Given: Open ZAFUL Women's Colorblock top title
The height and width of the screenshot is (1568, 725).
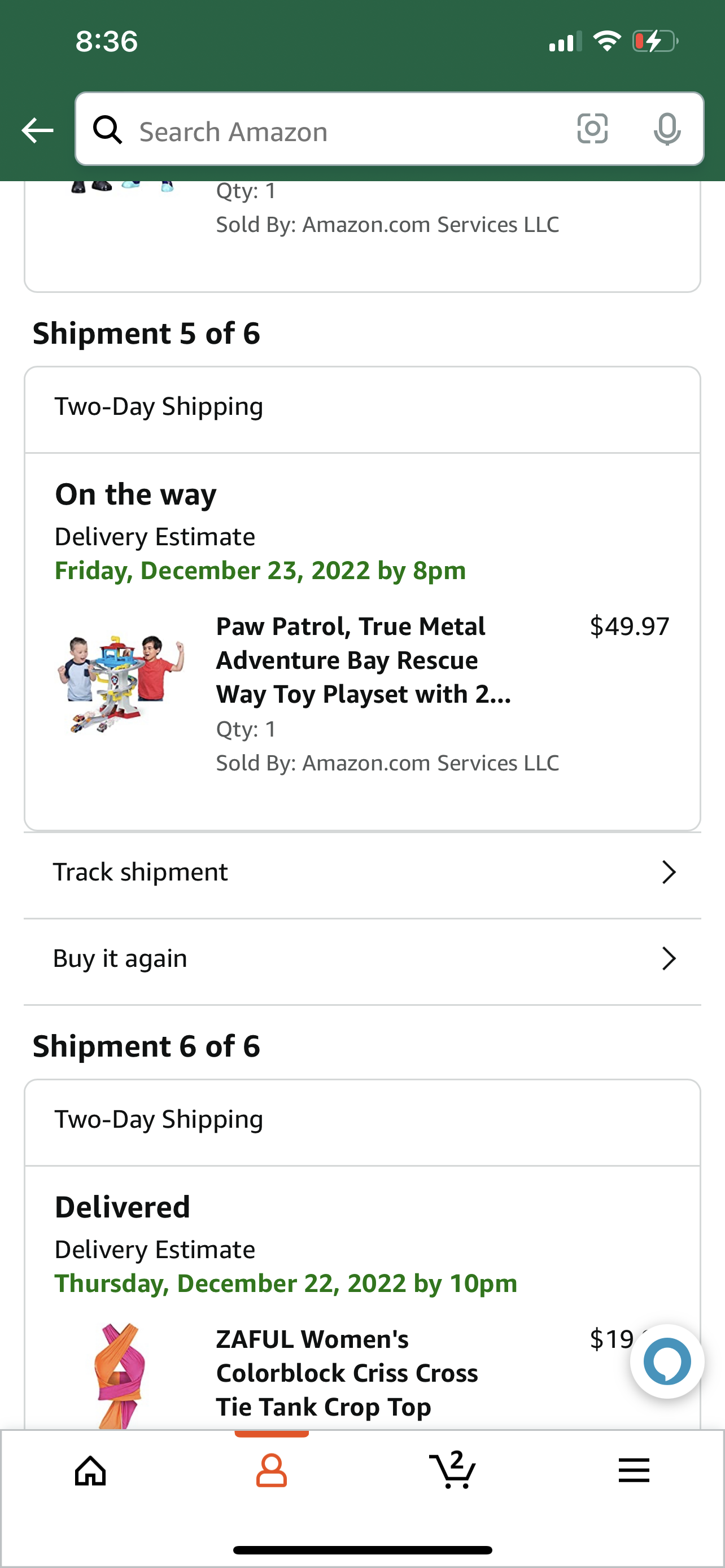Looking at the screenshot, I should [x=347, y=1373].
